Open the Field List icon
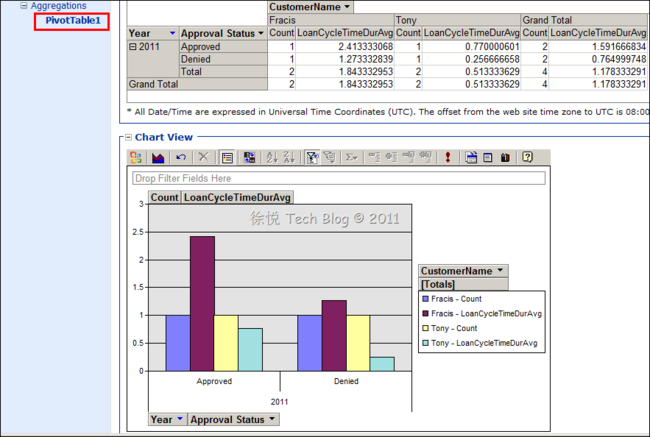The height and width of the screenshot is (437, 650). point(488,158)
